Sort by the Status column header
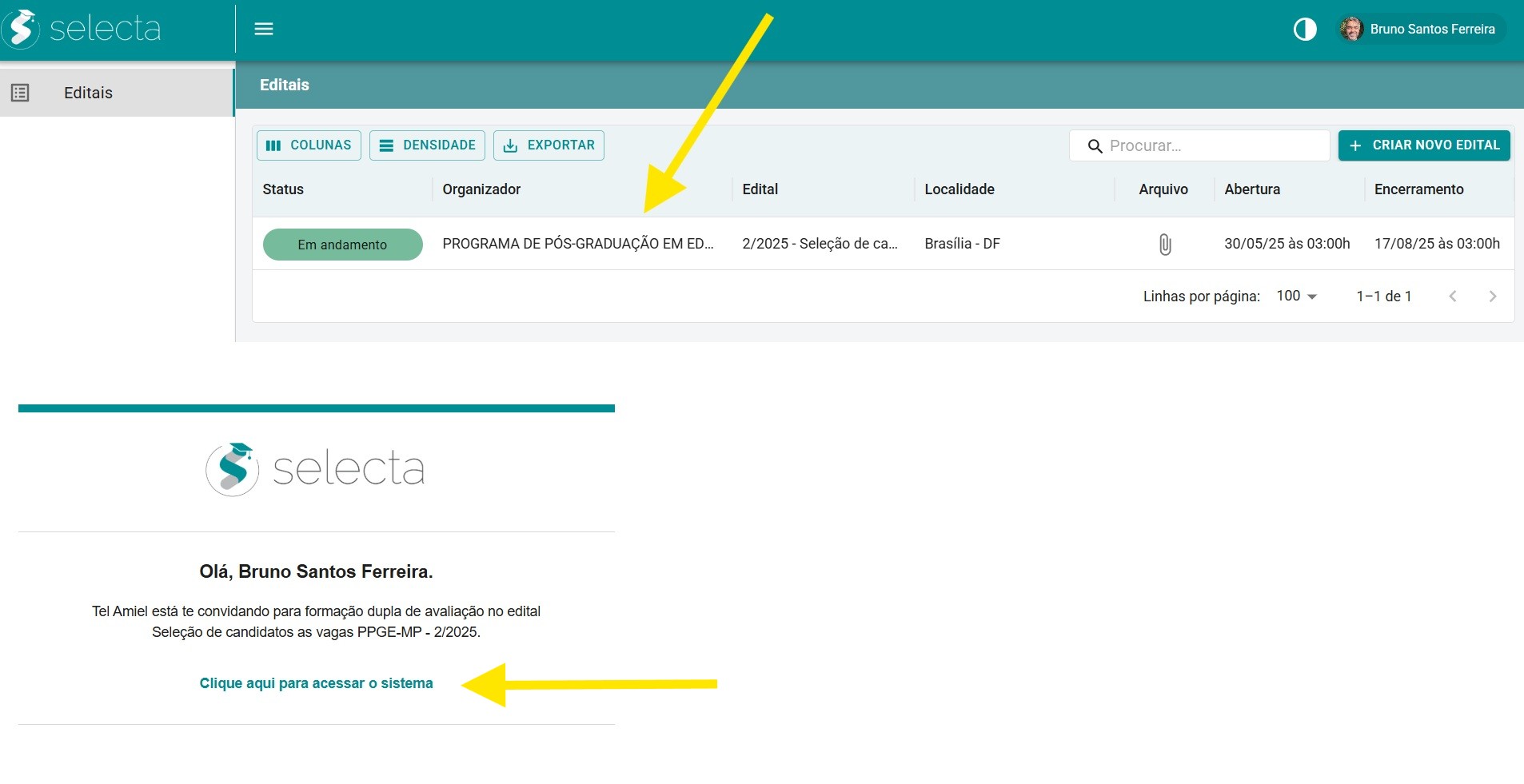Image resolution: width=1524 pixels, height=784 pixels. 283,189
